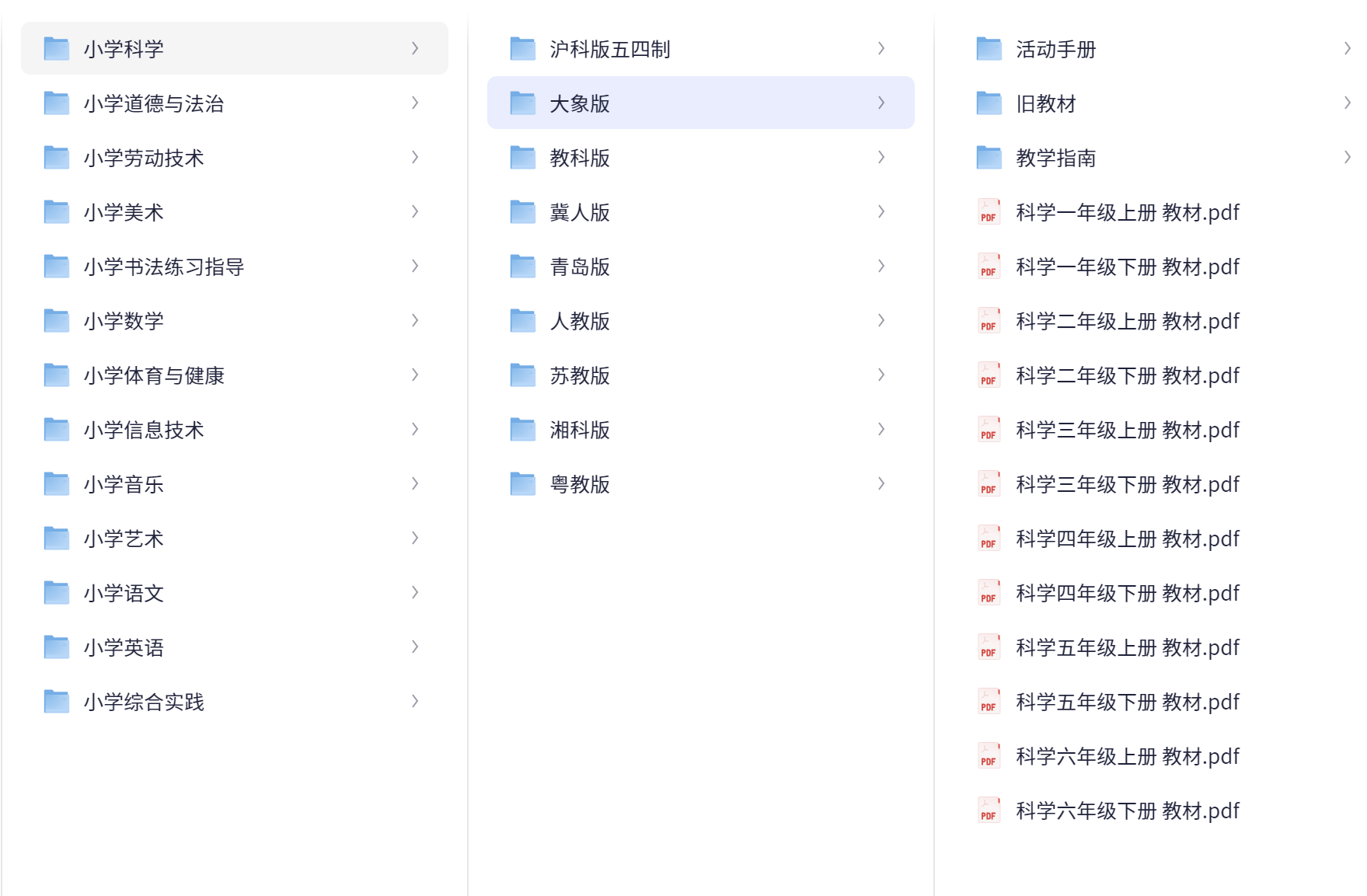Expand chevron on 小学艺术 row
This screenshot has width=1367, height=896.
coord(415,538)
